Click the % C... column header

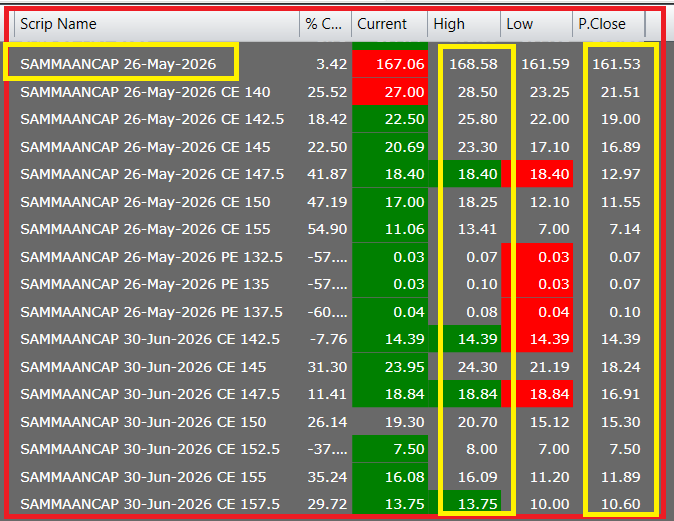point(325,24)
